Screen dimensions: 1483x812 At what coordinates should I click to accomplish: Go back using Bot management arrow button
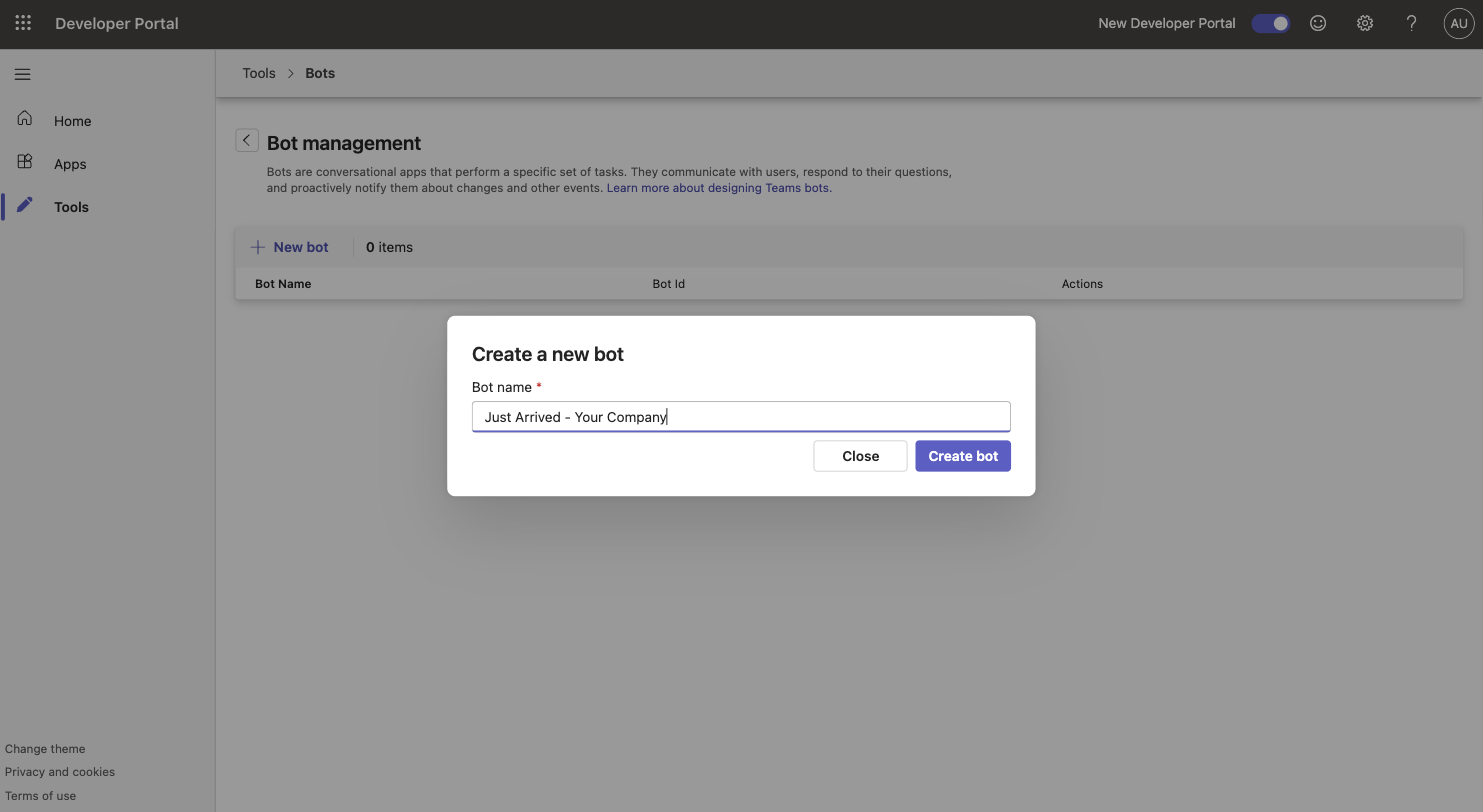pyautogui.click(x=247, y=140)
